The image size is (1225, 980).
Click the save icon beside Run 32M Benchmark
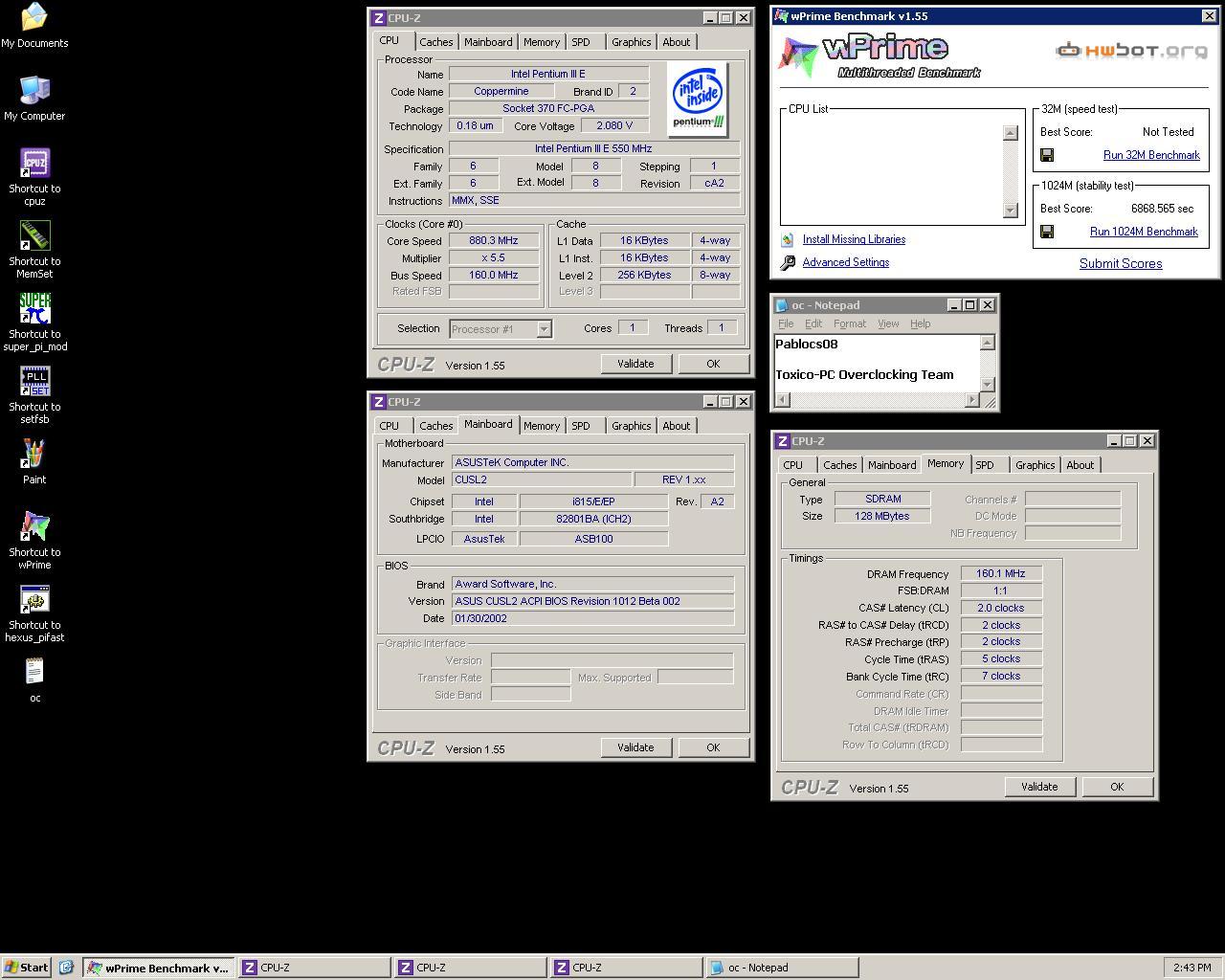click(x=1047, y=155)
